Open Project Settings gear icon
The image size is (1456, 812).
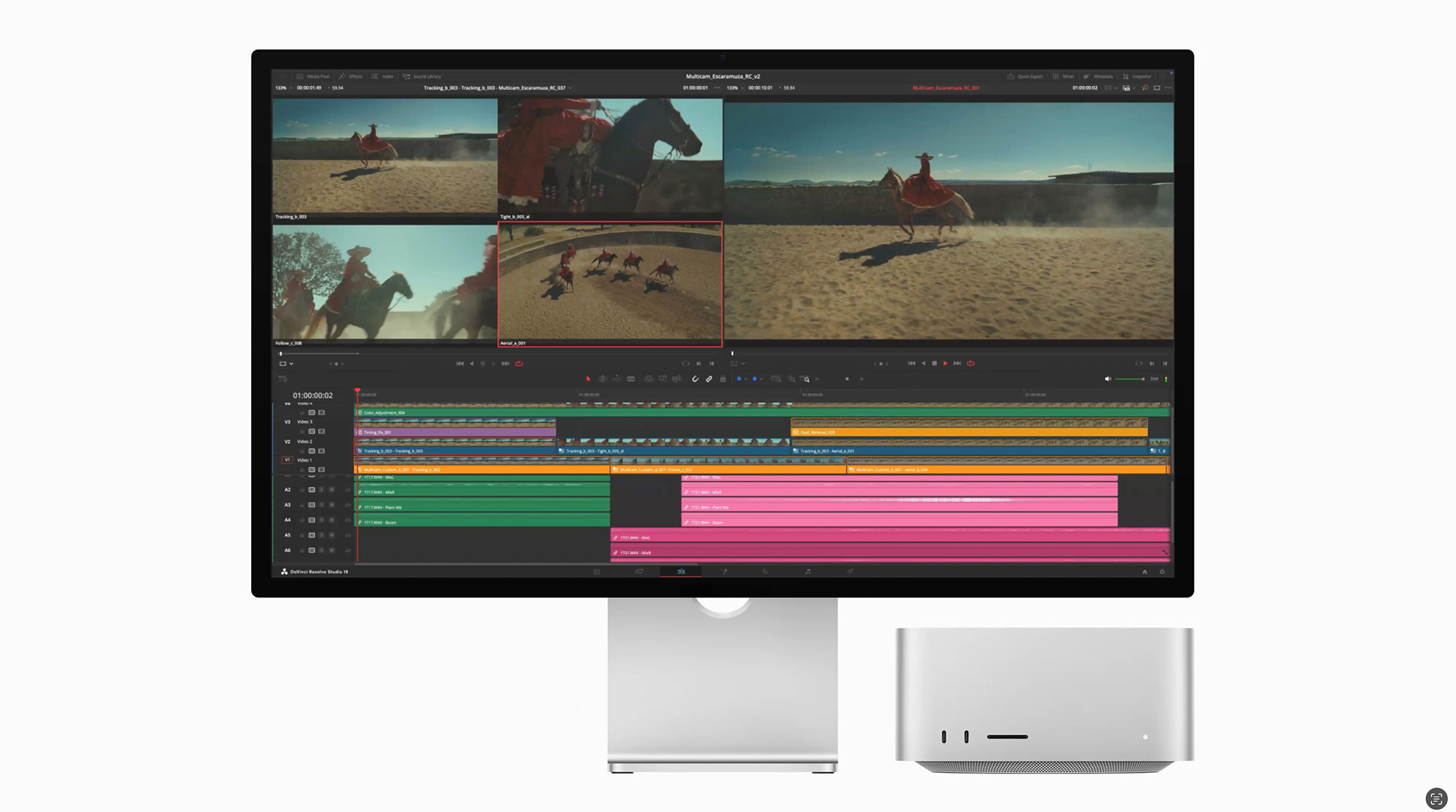1162,572
